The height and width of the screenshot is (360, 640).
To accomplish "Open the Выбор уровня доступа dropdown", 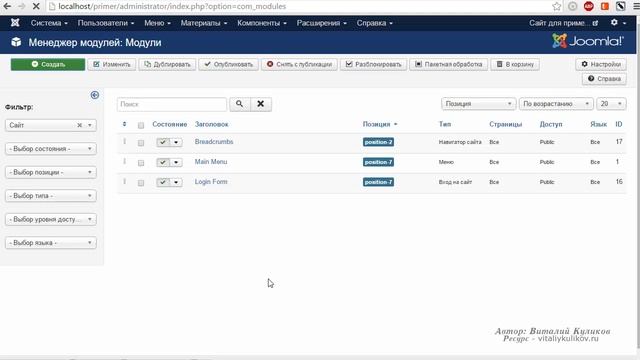I will pyautogui.click(x=51, y=219).
